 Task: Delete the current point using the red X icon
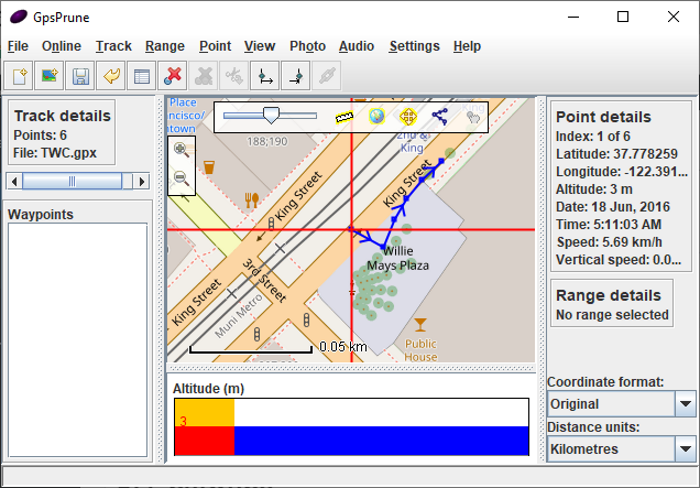coord(173,75)
